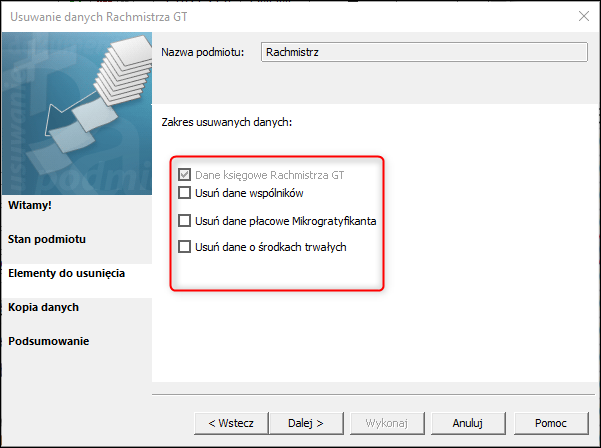Open help via 'Pomoc' button
This screenshot has height=448, width=601.
point(551,423)
